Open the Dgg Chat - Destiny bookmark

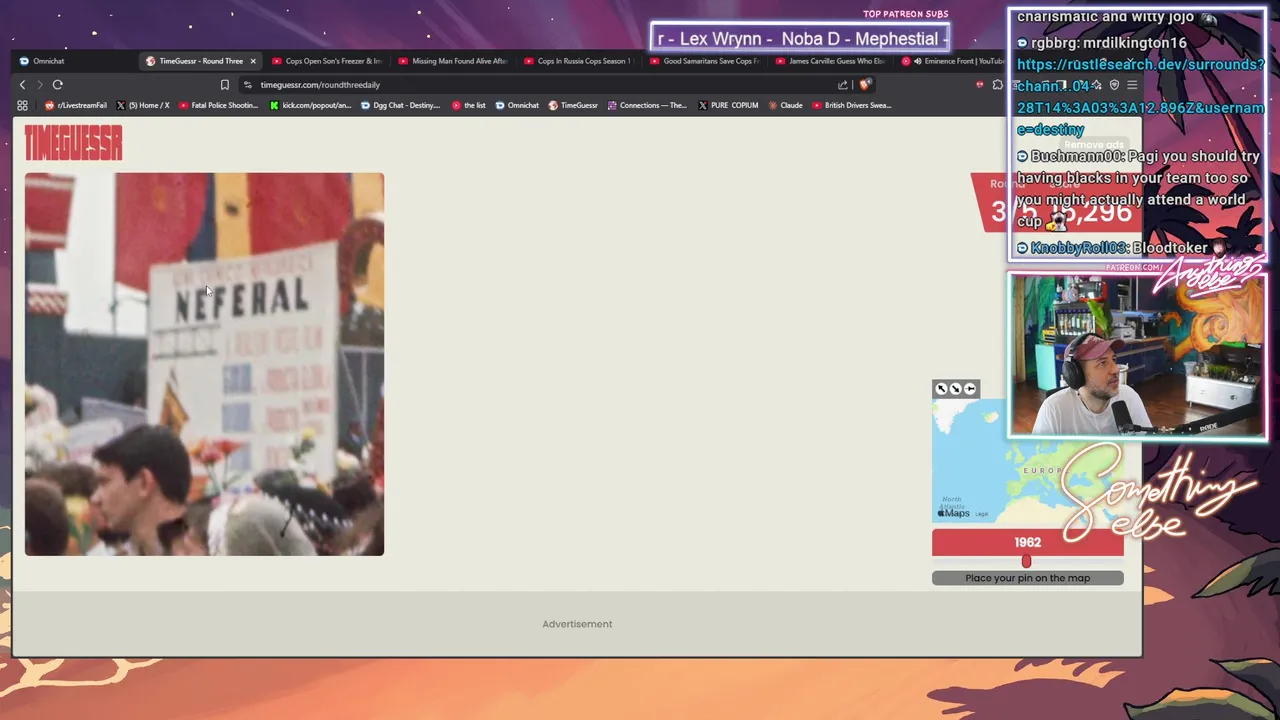click(x=400, y=105)
